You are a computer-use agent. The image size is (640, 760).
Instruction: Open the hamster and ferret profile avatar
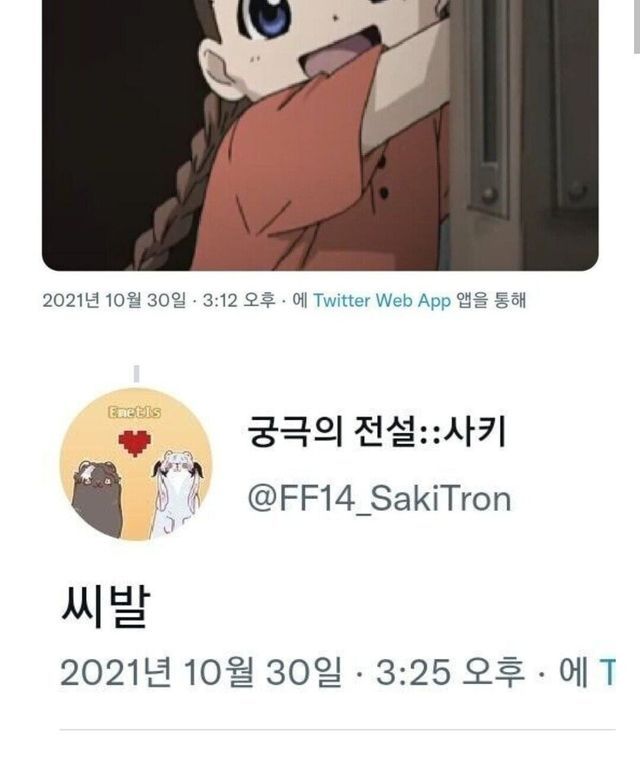136,464
